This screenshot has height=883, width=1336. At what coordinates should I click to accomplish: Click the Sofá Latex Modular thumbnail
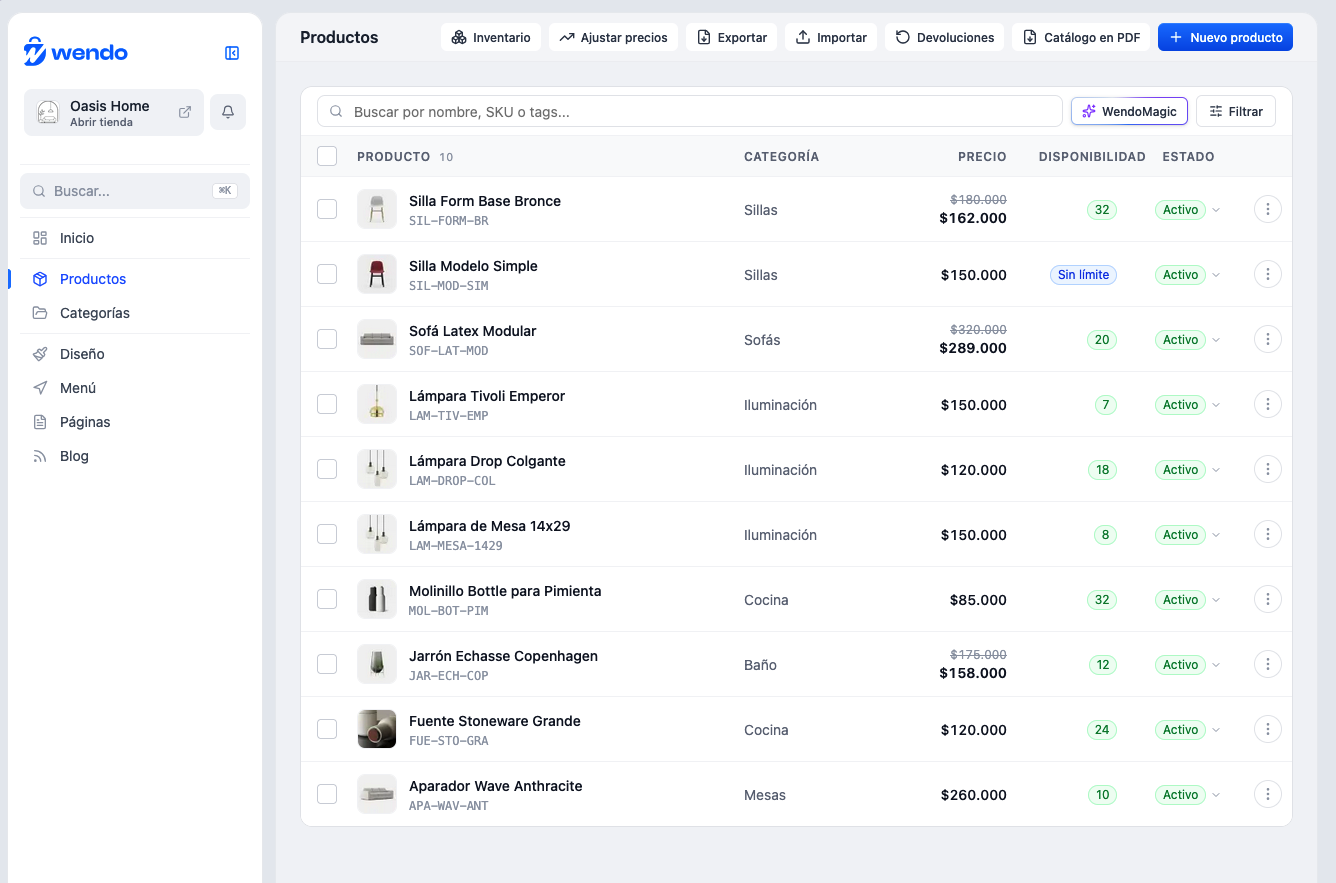coord(377,339)
